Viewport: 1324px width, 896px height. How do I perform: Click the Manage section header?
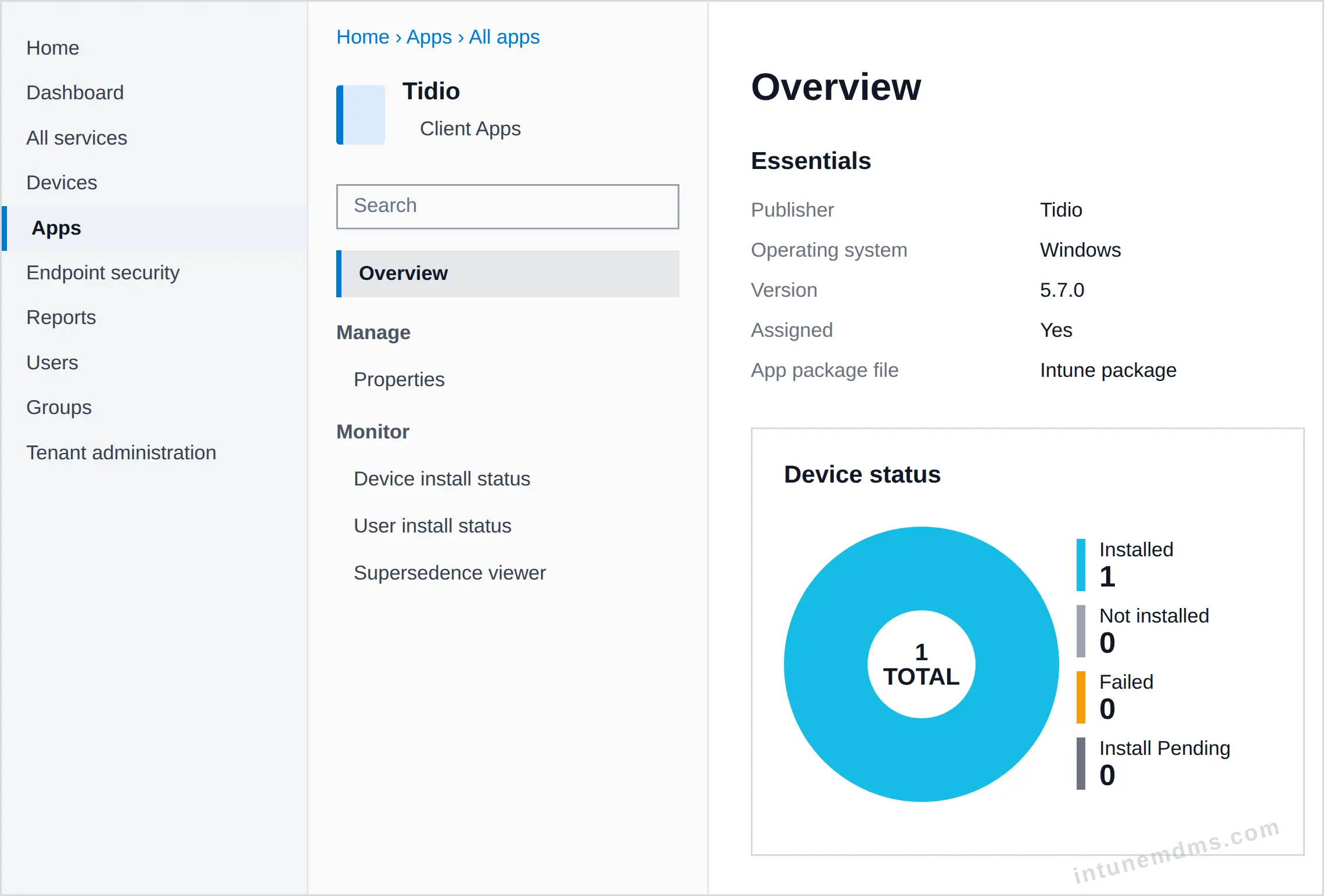pos(373,332)
